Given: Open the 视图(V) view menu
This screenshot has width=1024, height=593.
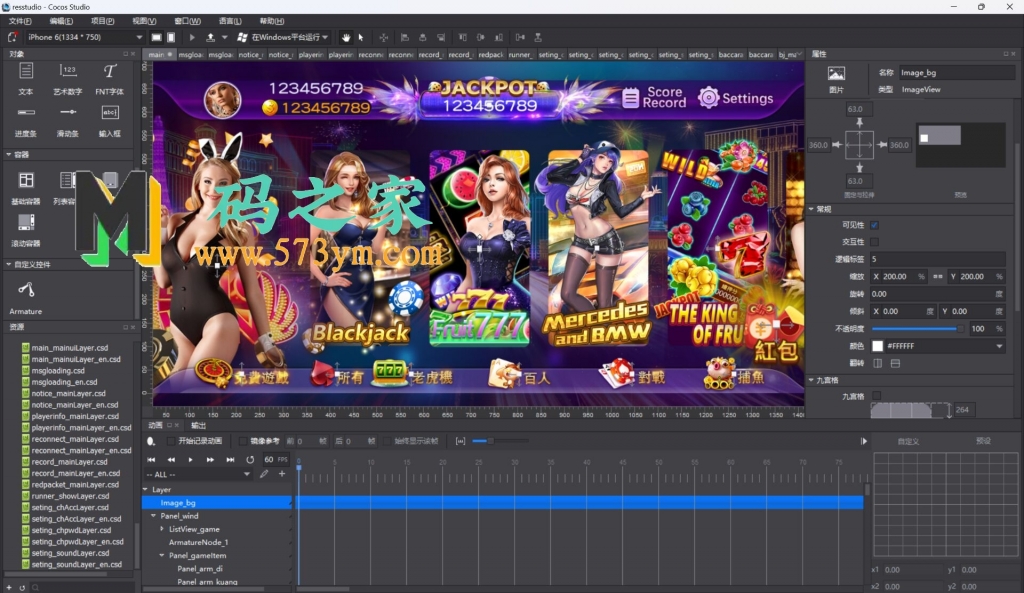Looking at the screenshot, I should pyautogui.click(x=144, y=21).
